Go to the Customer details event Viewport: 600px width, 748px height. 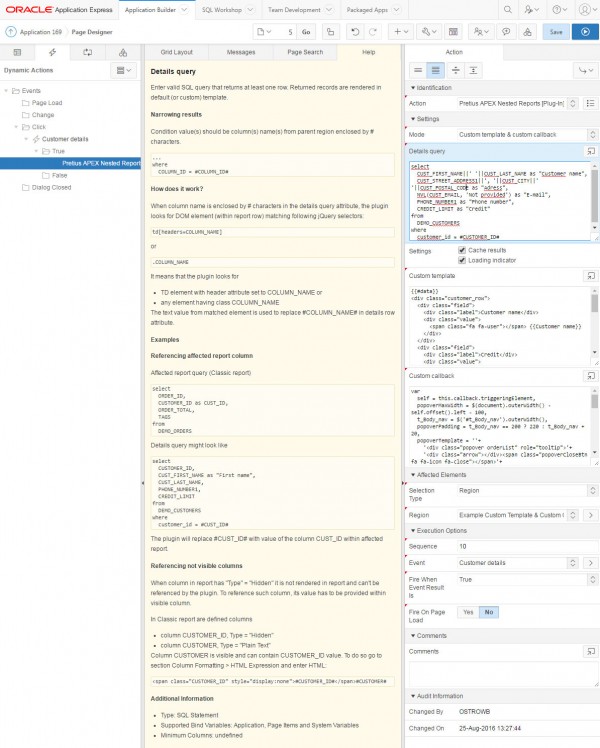tap(590, 563)
